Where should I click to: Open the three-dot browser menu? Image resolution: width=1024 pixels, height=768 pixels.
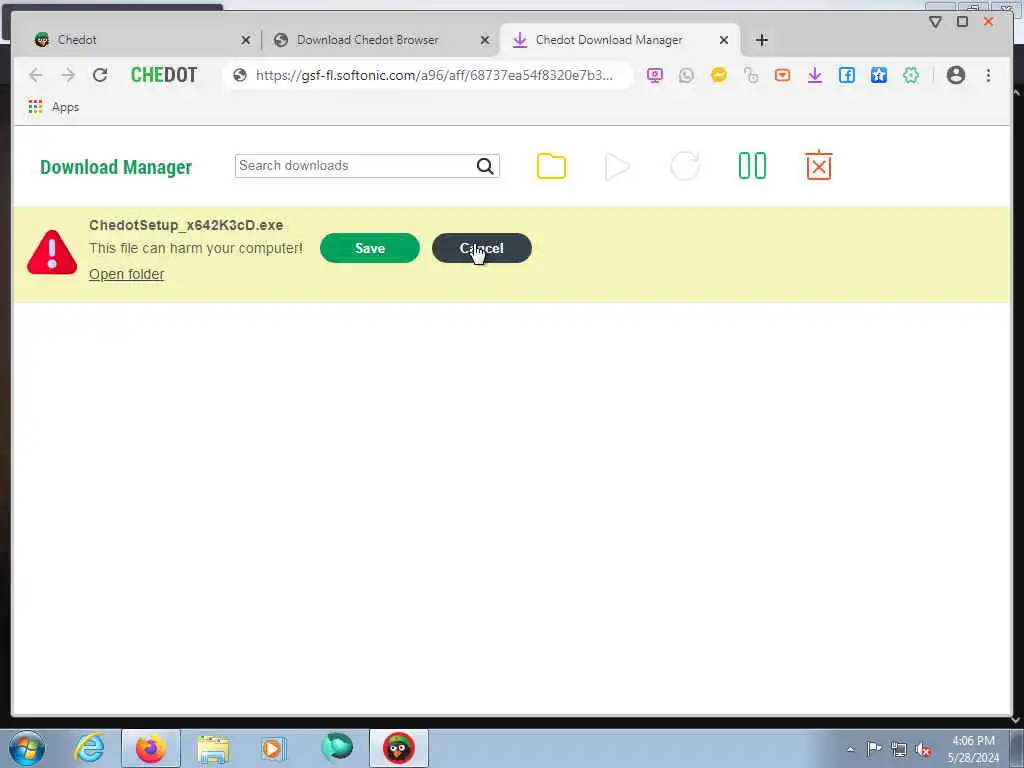(x=988, y=75)
